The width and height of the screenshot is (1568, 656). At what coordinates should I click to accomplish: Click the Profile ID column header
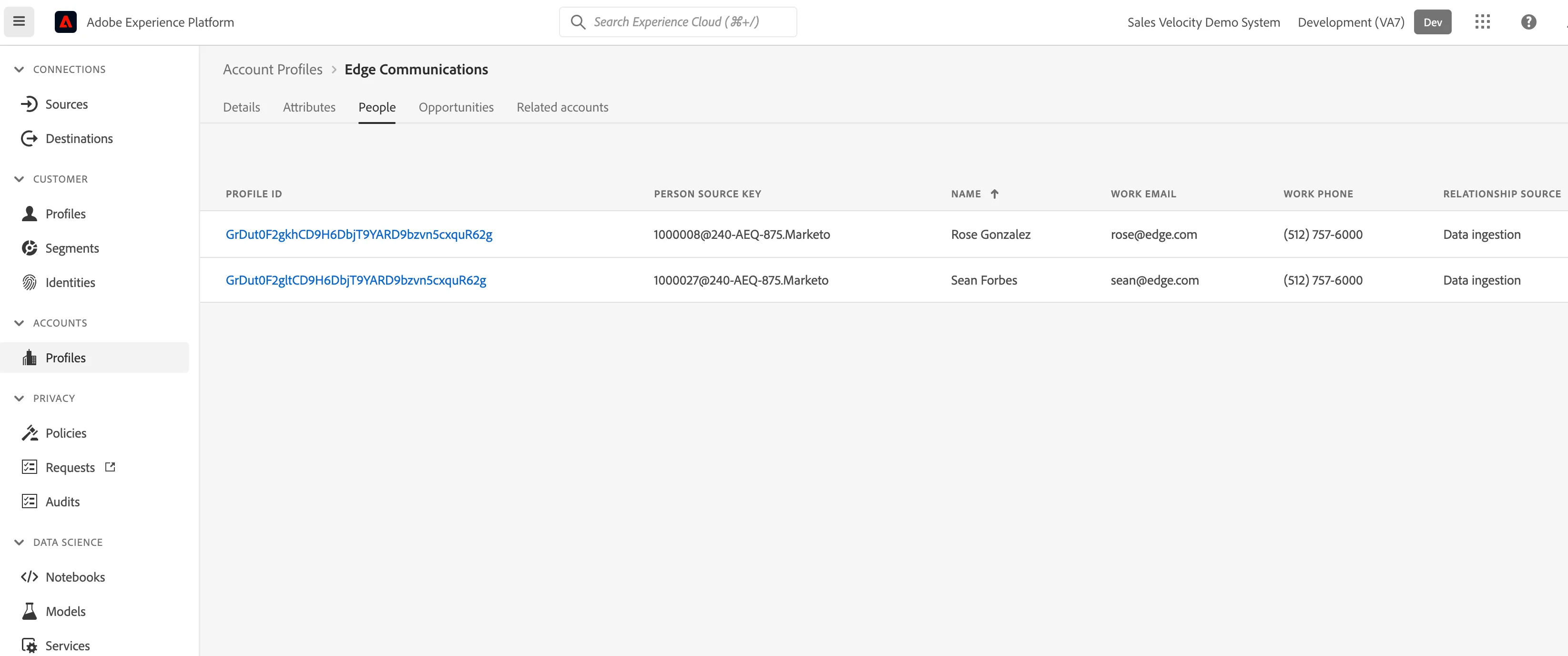pos(254,194)
